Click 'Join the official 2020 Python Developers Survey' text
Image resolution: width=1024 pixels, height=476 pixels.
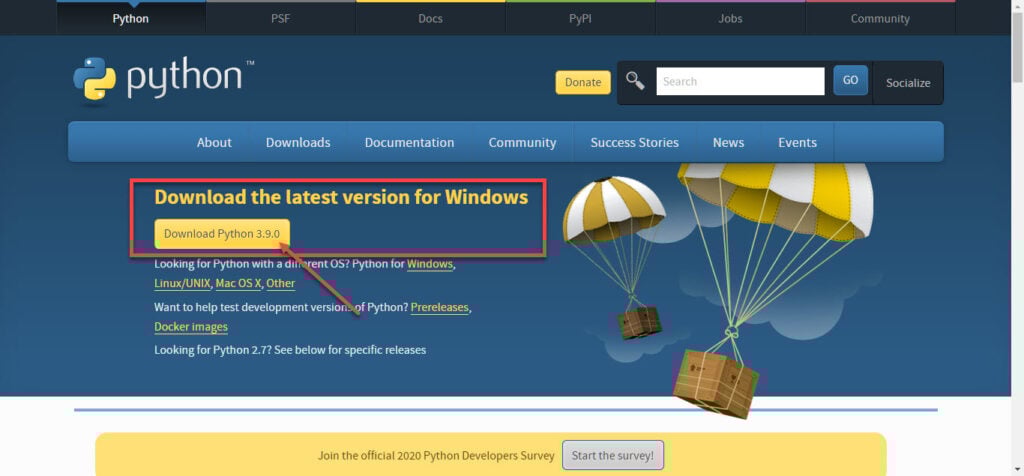tap(436, 456)
